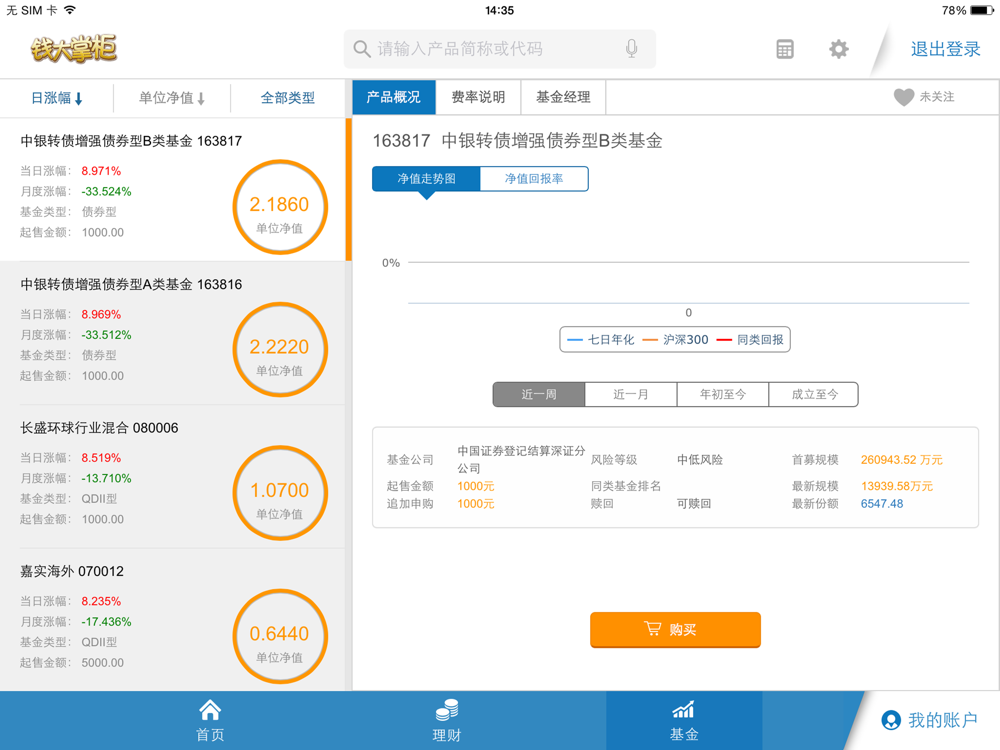The height and width of the screenshot is (750, 1000).
Task: Select 净值回报率 chart view
Action: point(534,179)
